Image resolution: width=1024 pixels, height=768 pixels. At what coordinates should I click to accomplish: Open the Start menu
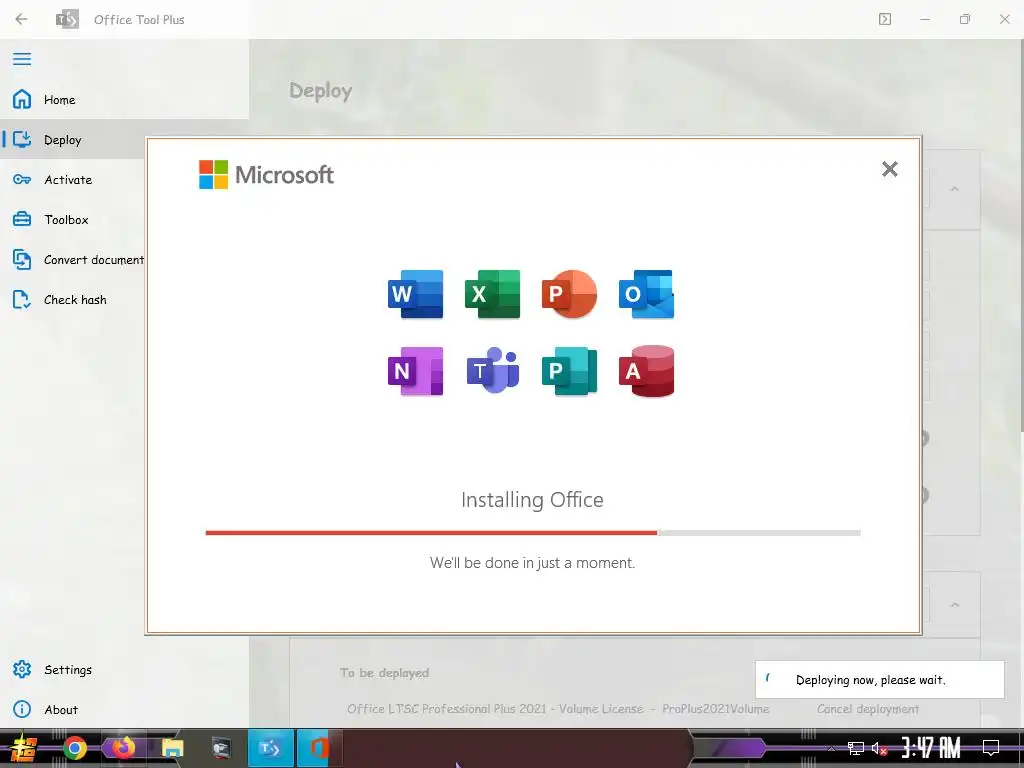[24, 748]
